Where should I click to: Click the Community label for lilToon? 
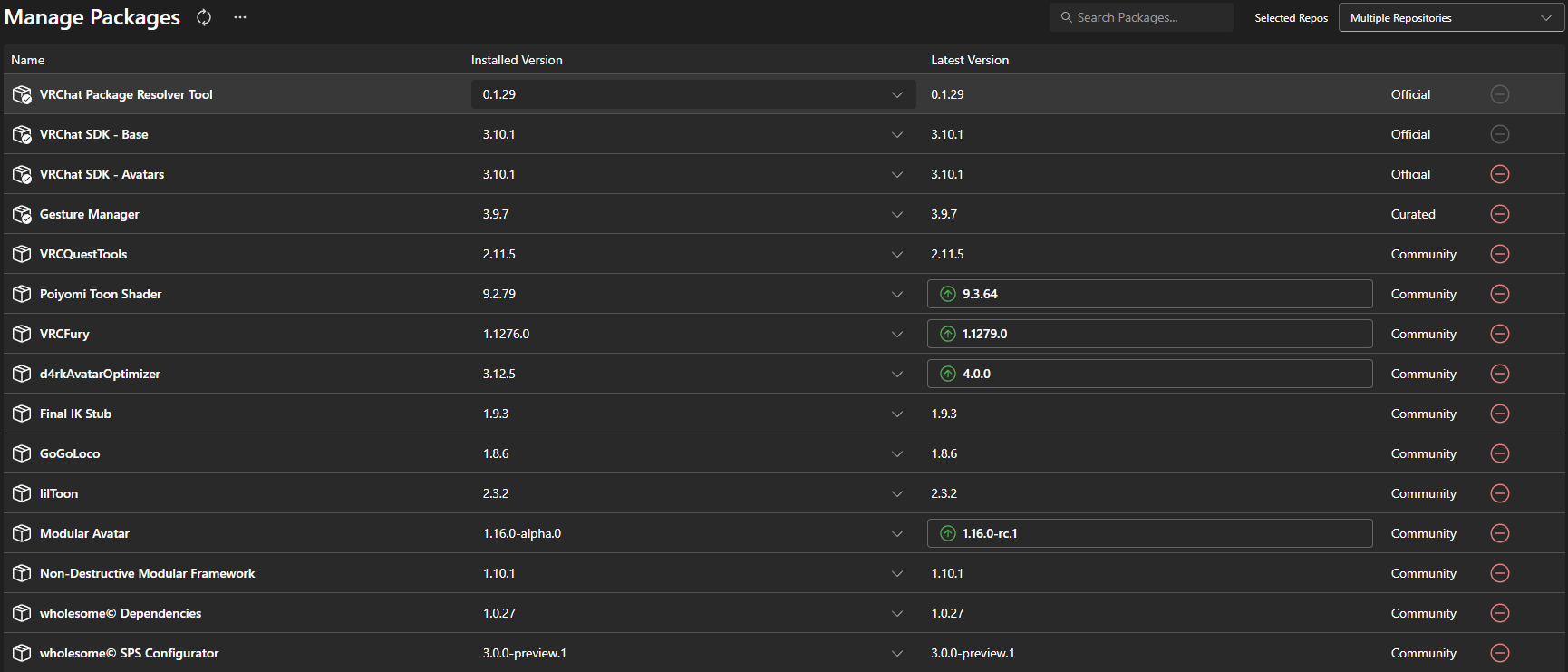pos(1424,493)
